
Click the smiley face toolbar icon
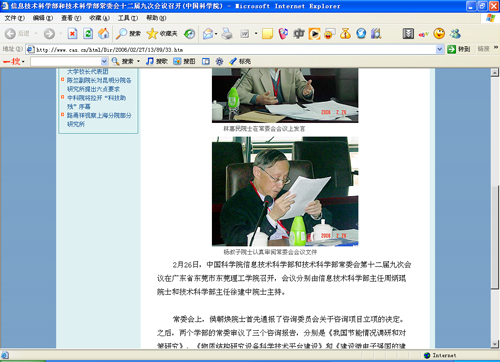(x=439, y=33)
